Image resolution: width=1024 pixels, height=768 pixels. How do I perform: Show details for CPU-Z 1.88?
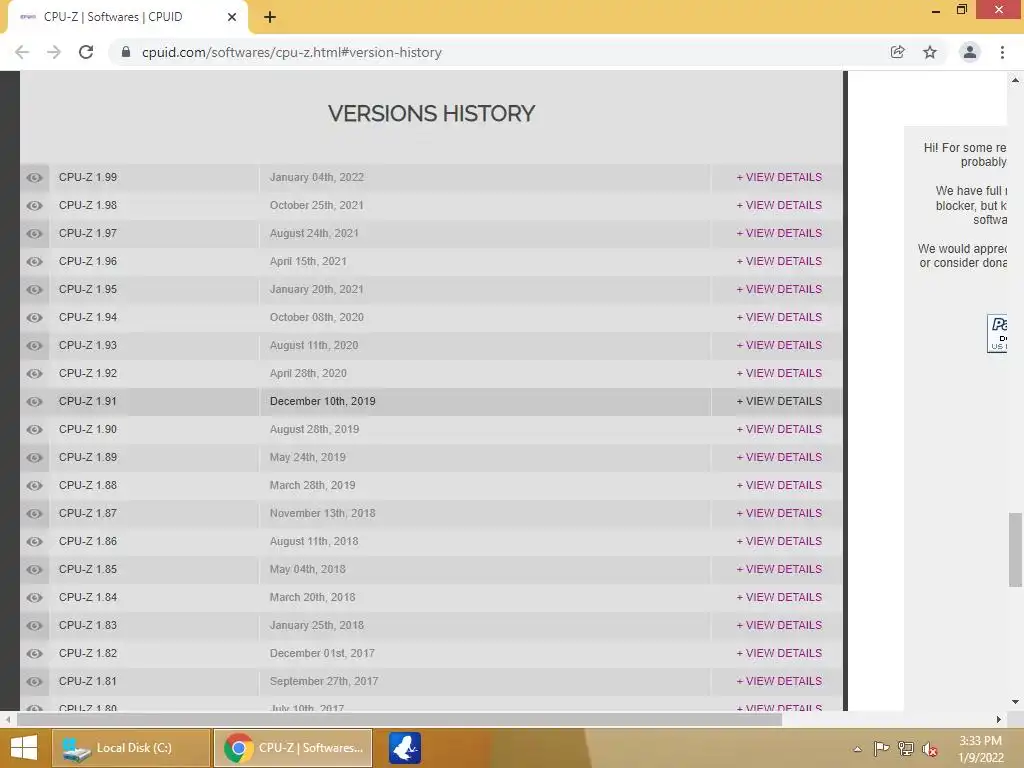click(779, 486)
